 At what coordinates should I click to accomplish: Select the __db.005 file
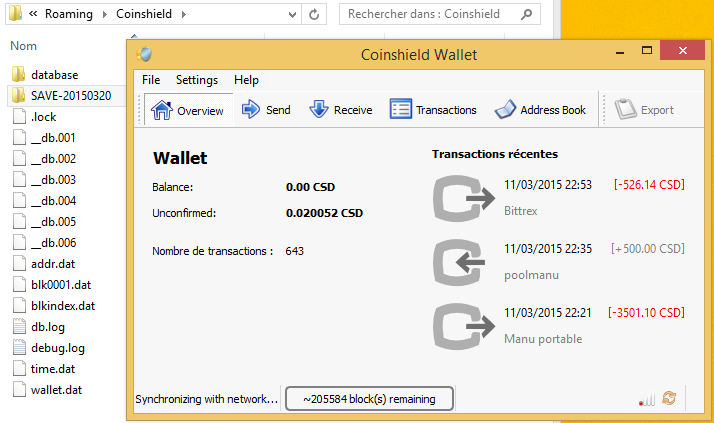pos(53,221)
